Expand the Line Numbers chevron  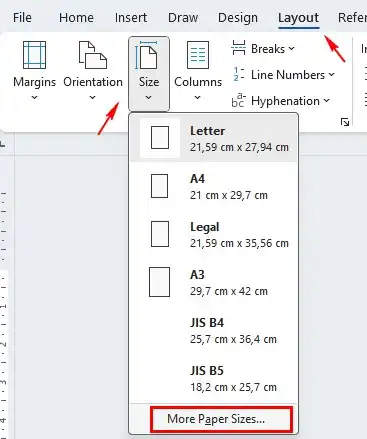click(x=332, y=75)
